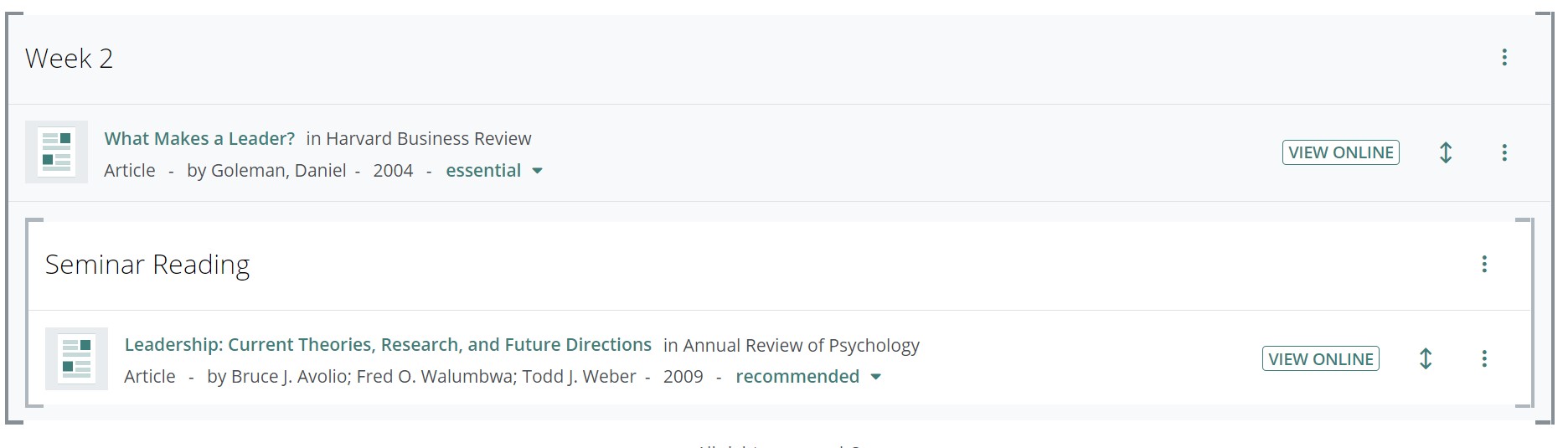Open the three-dot menu for the Avolio article
Screen dimensions: 1568x448
1484,358
